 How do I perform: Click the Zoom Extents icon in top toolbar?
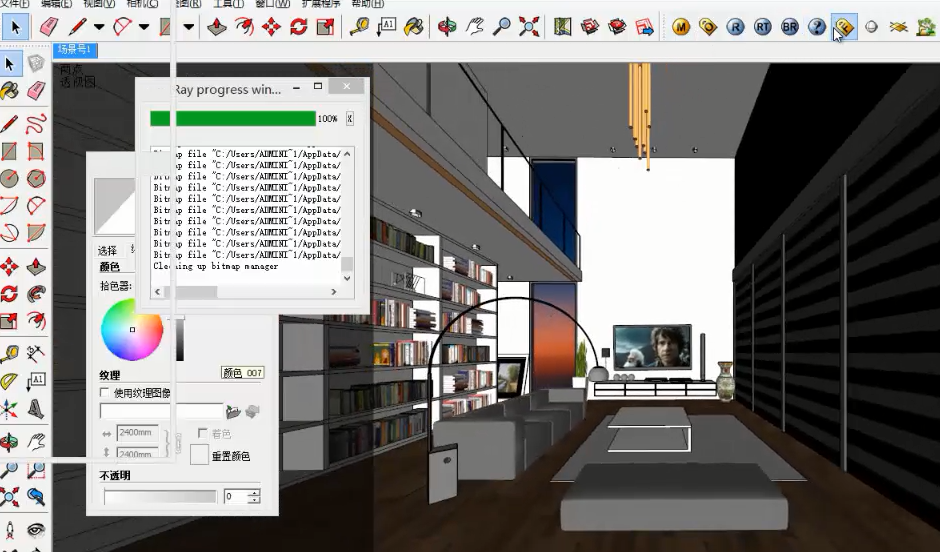tap(529, 27)
